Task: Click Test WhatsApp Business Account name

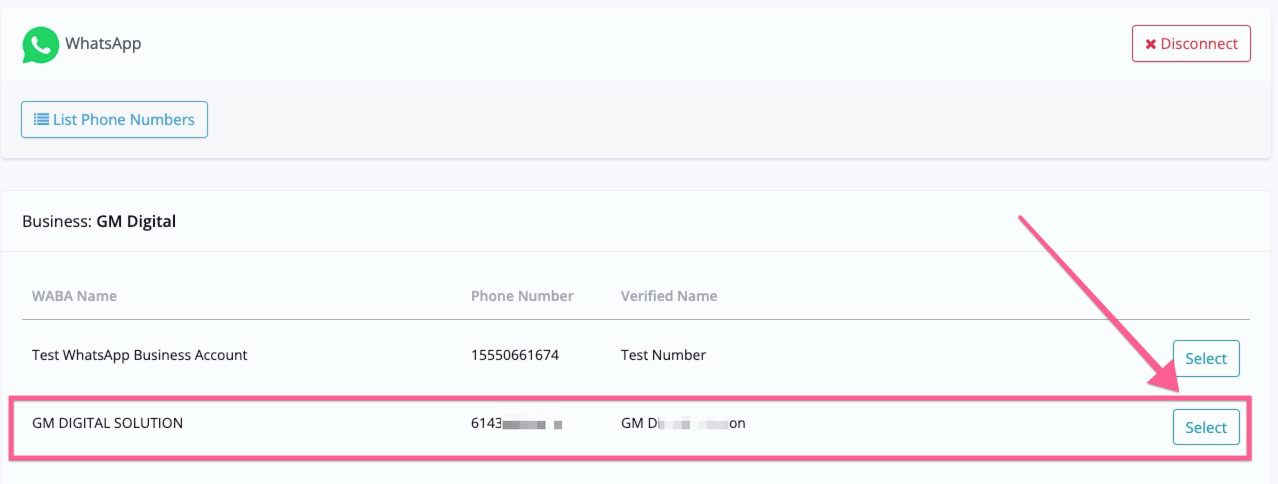Action: 140,355
